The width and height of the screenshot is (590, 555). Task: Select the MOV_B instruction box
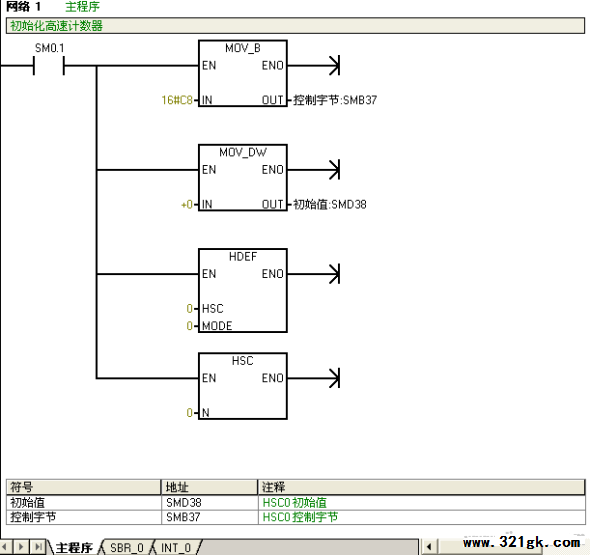(x=243, y=73)
